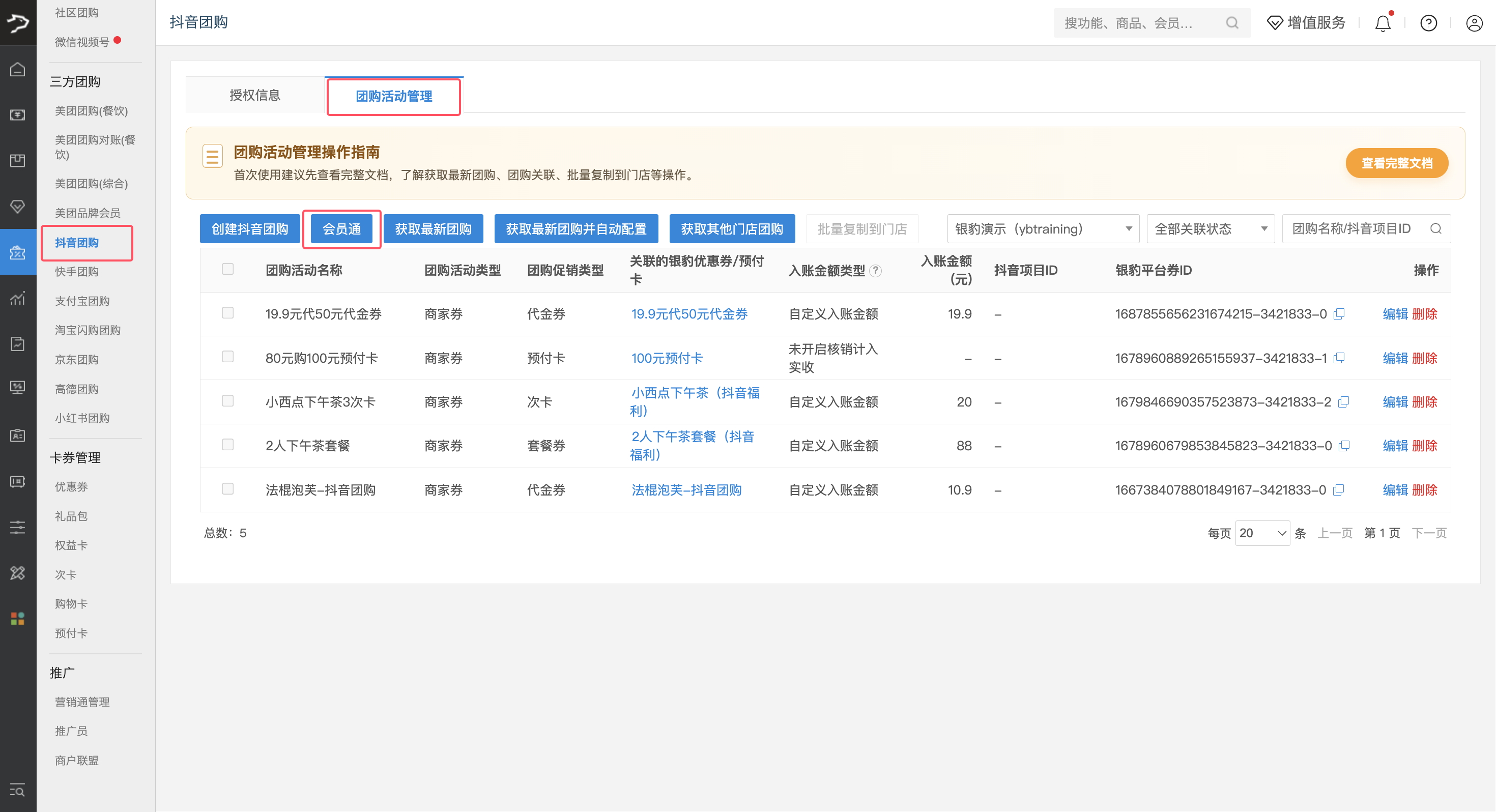
Task: Check the 2人下午茶套餐 row
Action: (x=227, y=444)
